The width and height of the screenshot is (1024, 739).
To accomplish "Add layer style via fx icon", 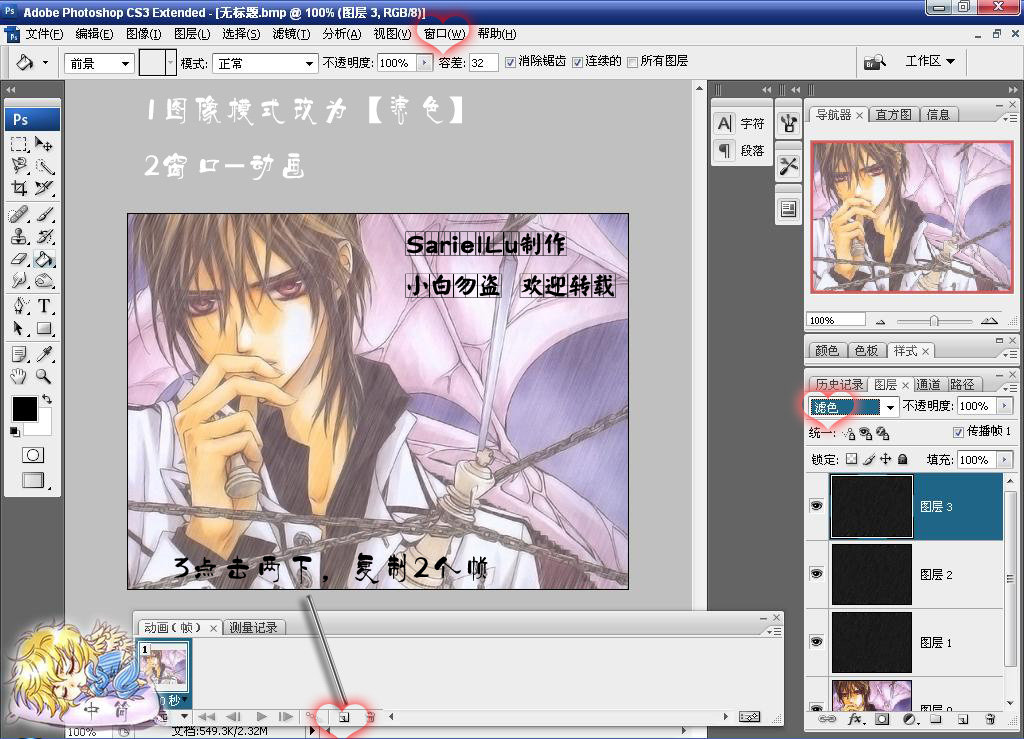I will point(854,719).
